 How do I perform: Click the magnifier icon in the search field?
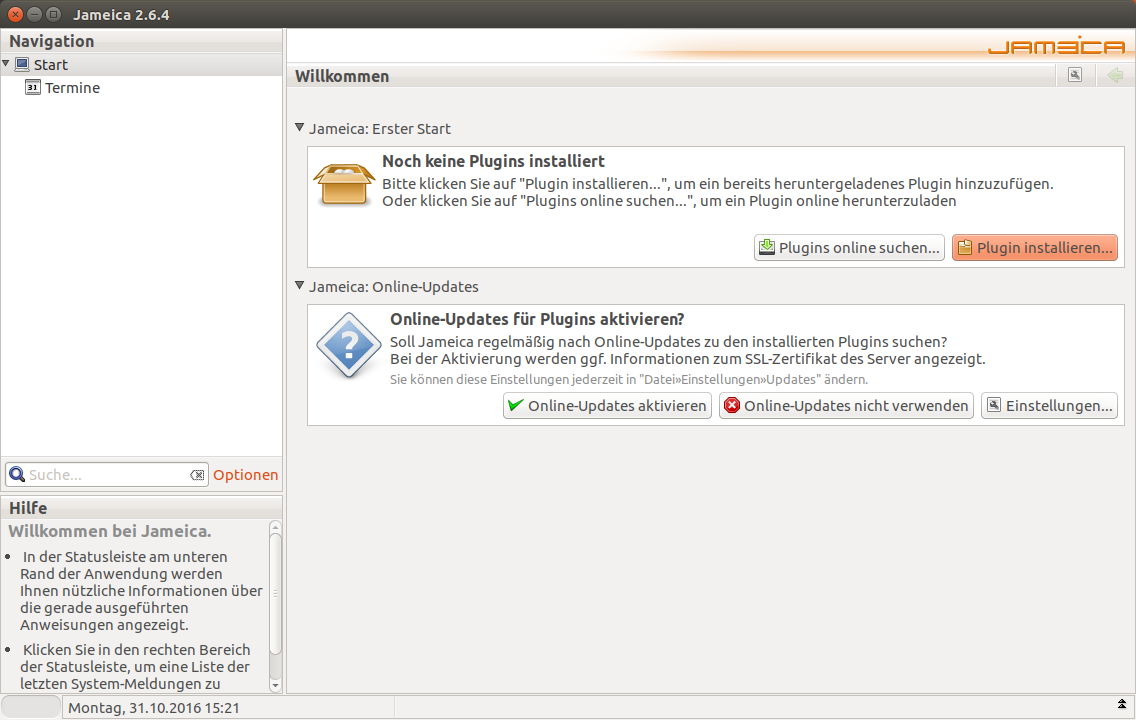click(x=17, y=474)
